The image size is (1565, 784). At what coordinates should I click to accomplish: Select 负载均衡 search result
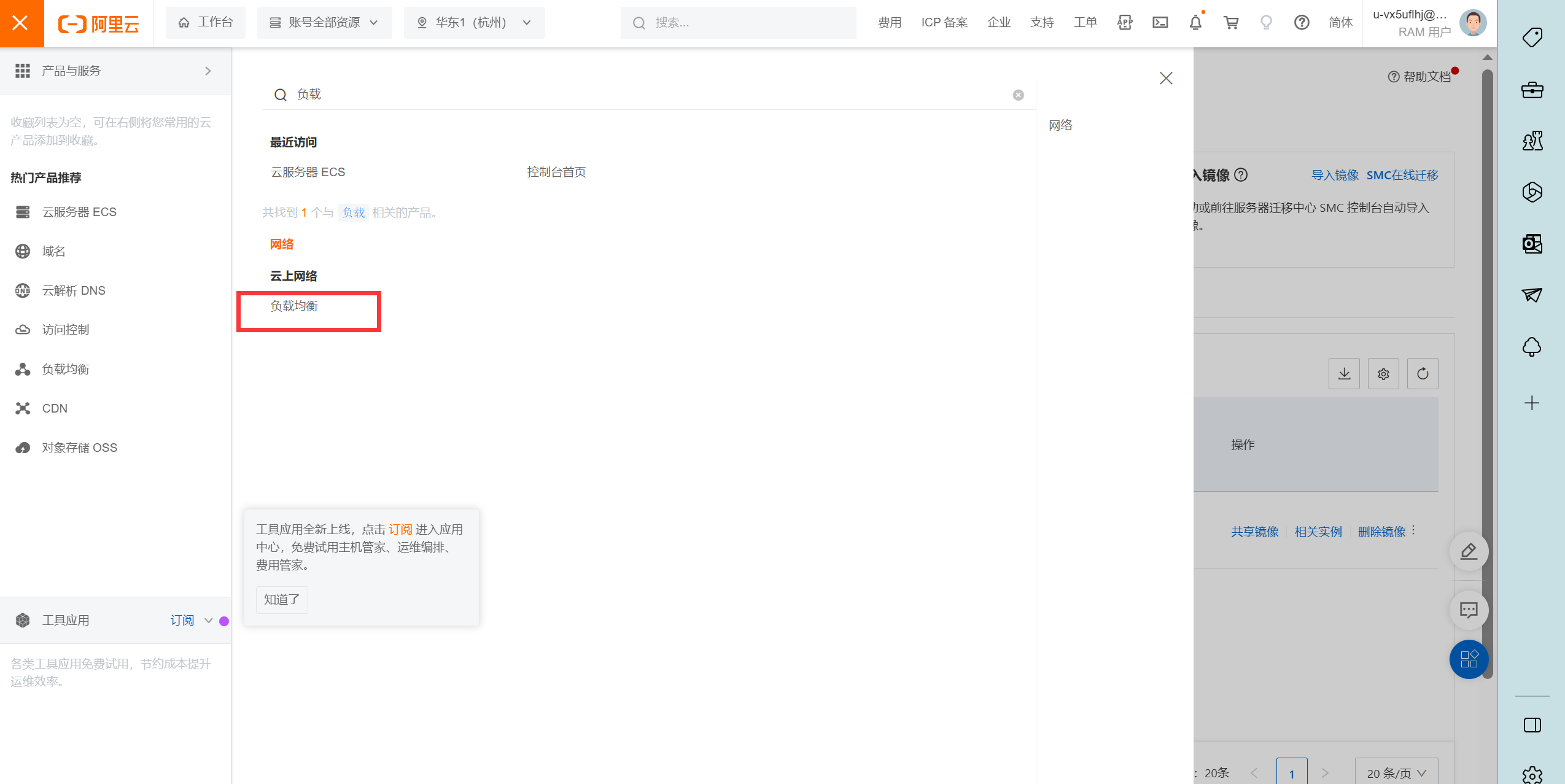[x=294, y=306]
